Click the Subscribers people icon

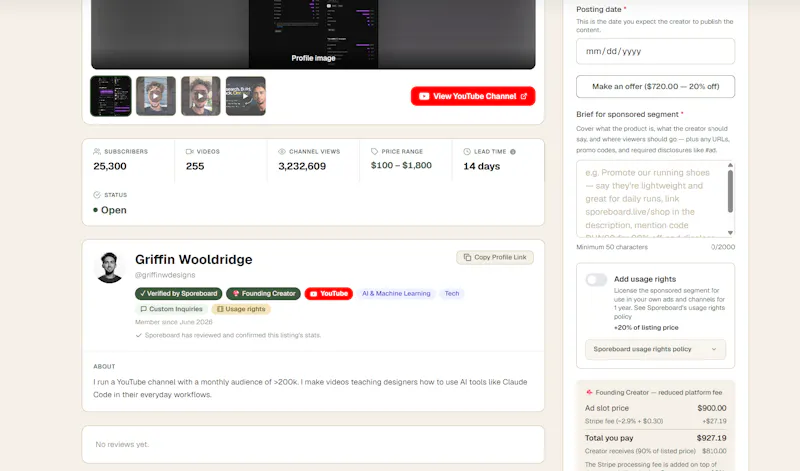pyautogui.click(x=97, y=152)
